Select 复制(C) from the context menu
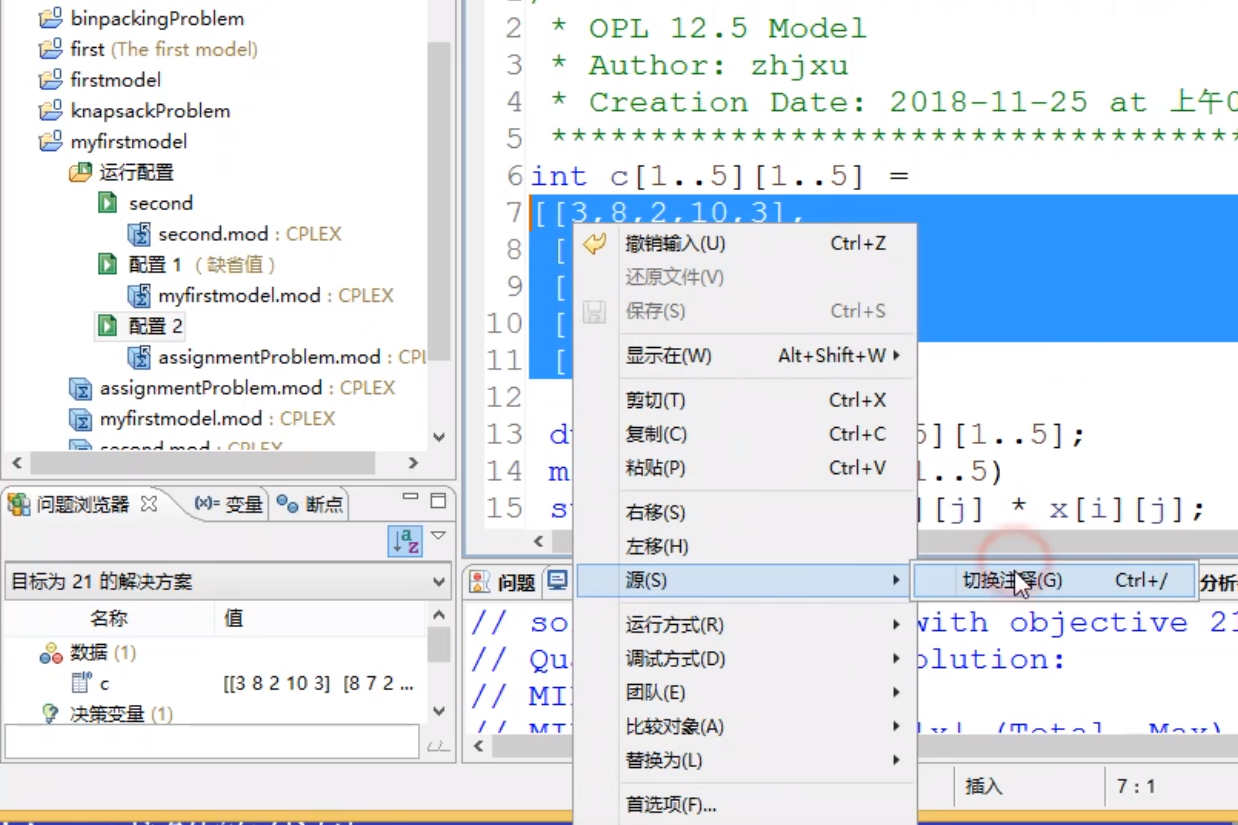The image size is (1238, 825). pos(745,434)
